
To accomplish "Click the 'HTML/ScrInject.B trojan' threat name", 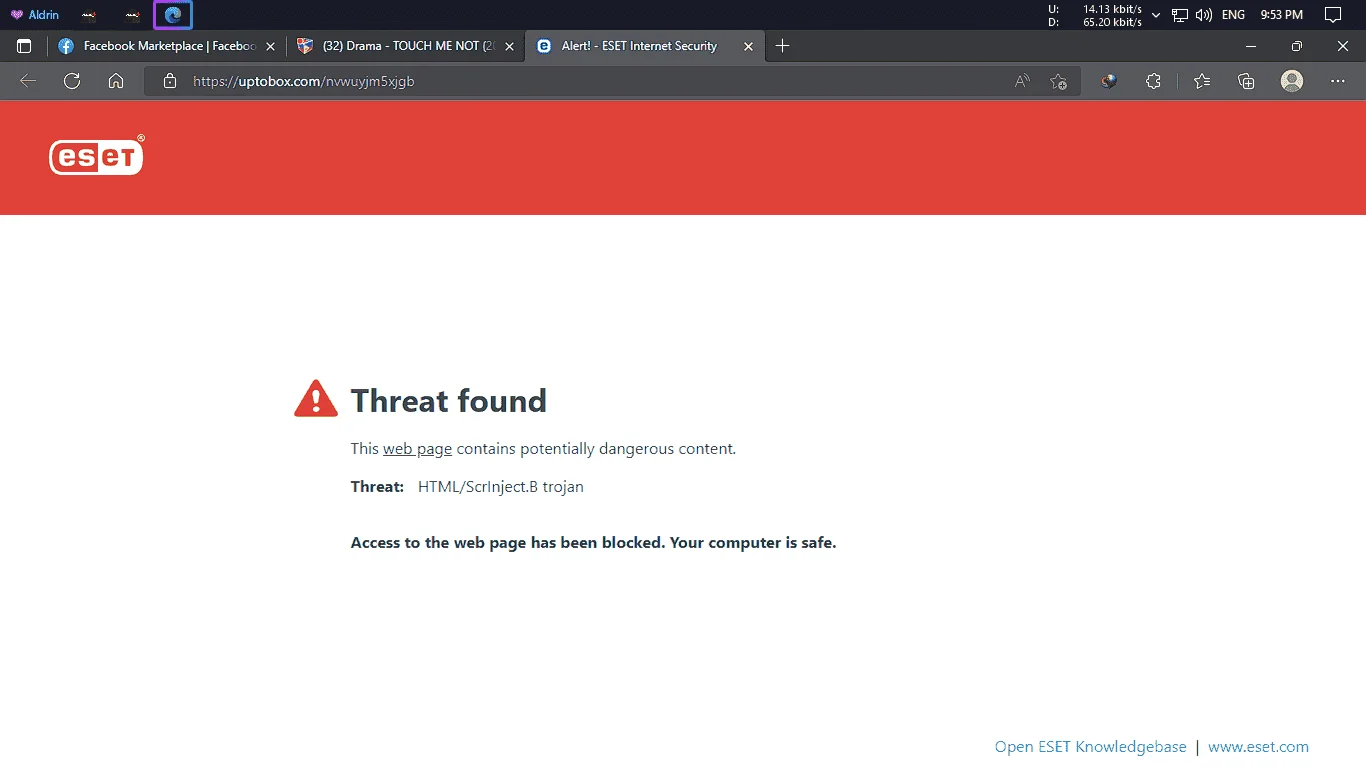I will pyautogui.click(x=500, y=487).
